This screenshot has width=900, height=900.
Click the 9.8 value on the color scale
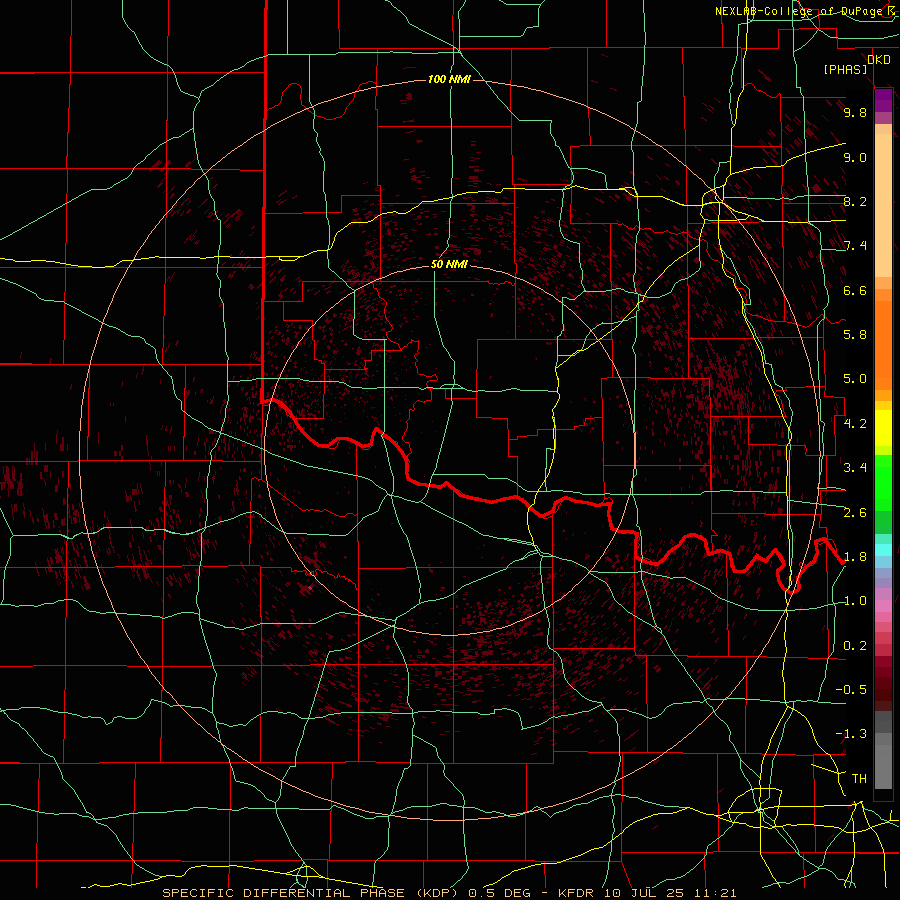tap(855, 112)
